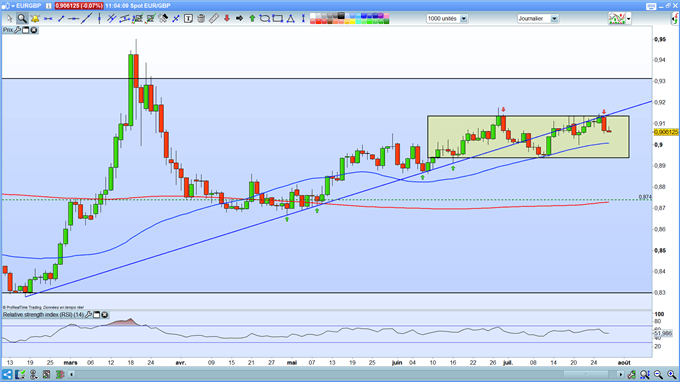Open the Prix panel wrench settings
Screen dimensions: 680x382
tap(18, 30)
